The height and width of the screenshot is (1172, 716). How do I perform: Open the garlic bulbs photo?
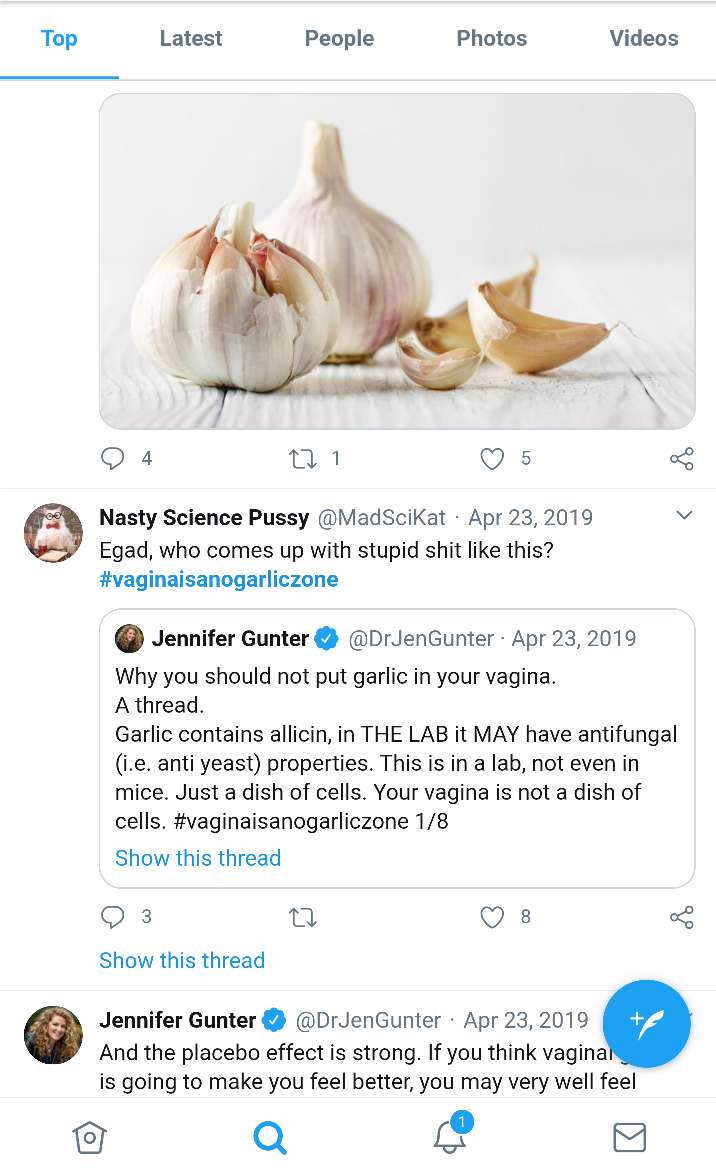(x=397, y=262)
